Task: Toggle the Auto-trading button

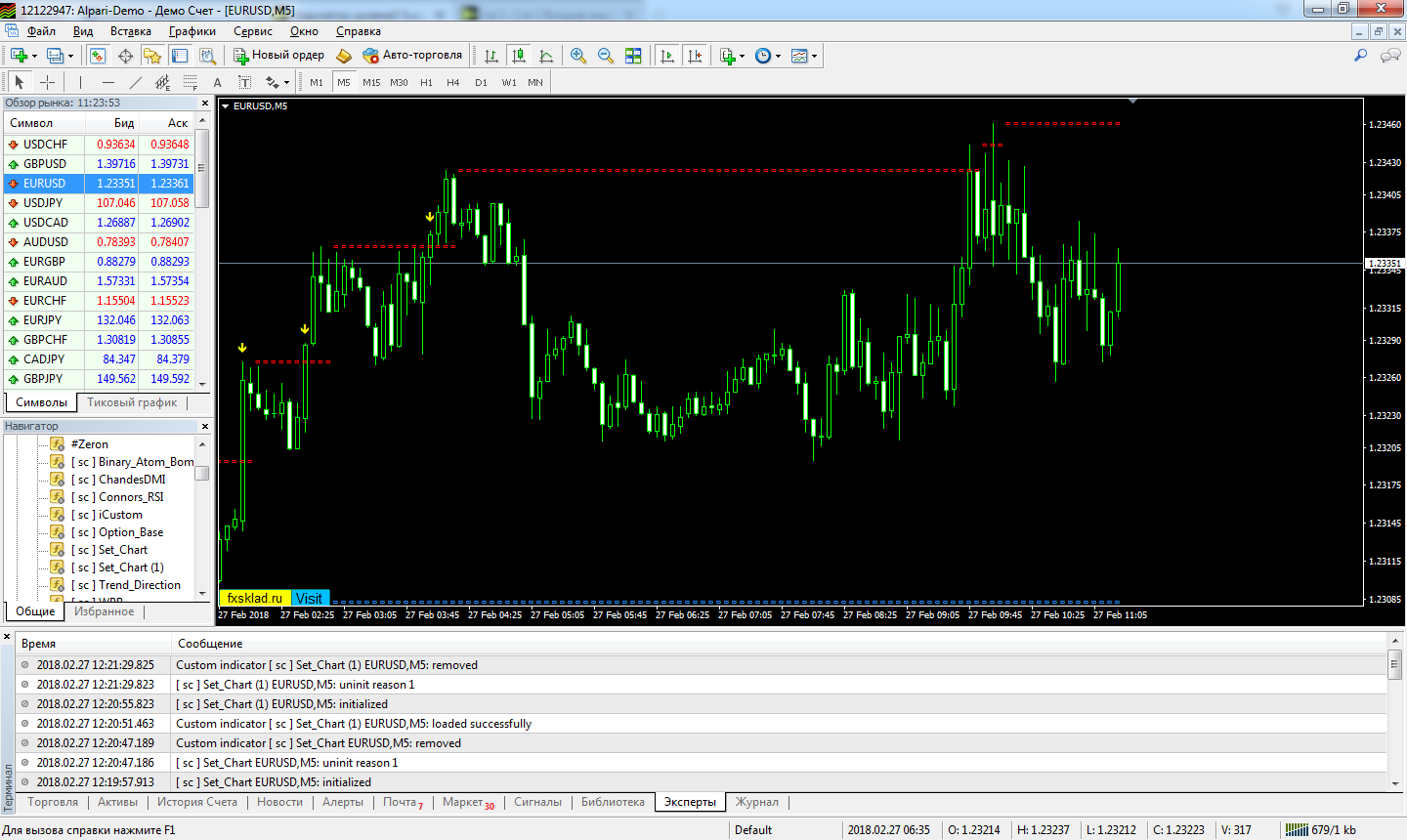Action: (411, 56)
